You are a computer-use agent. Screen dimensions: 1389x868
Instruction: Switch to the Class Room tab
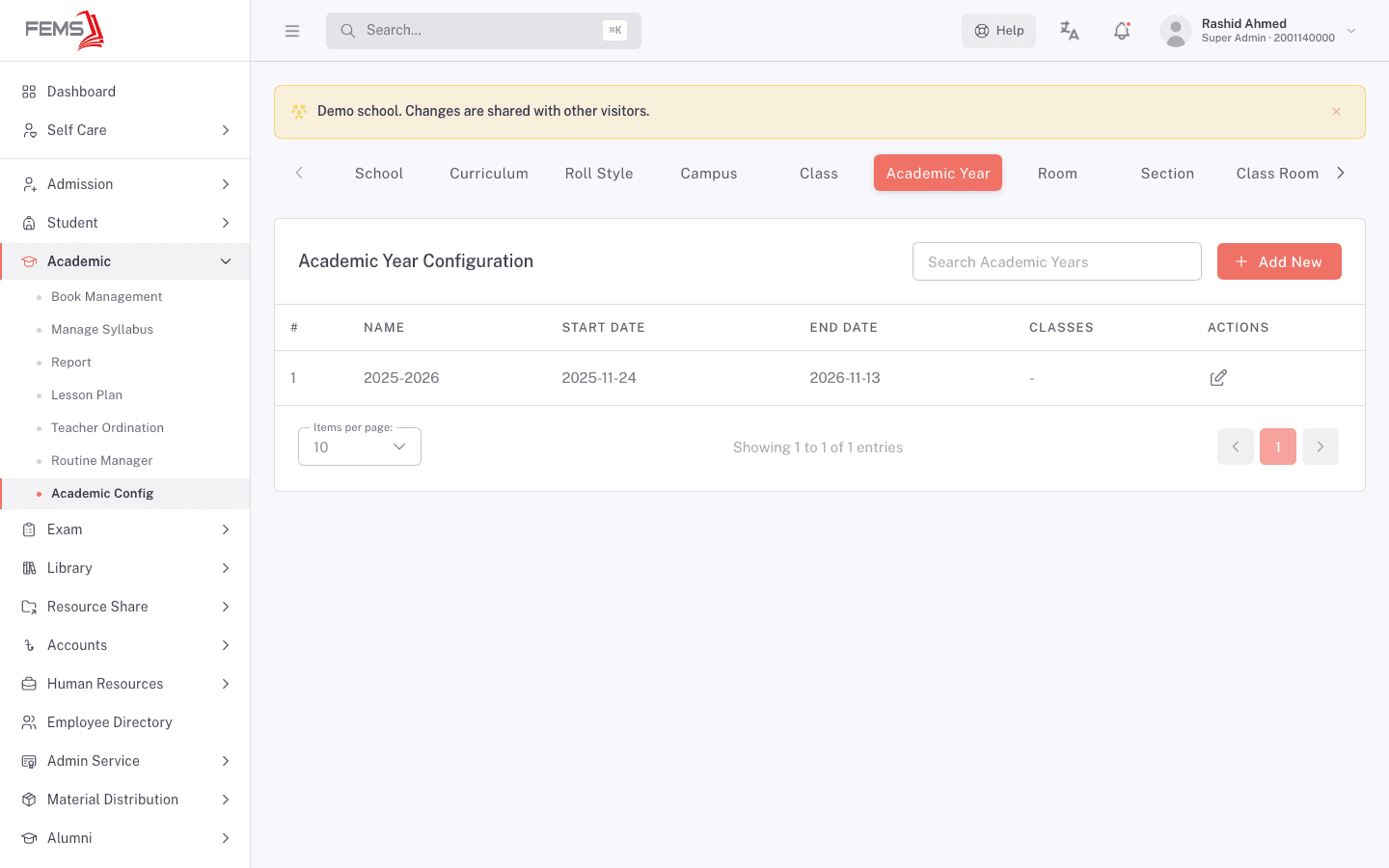(1277, 174)
